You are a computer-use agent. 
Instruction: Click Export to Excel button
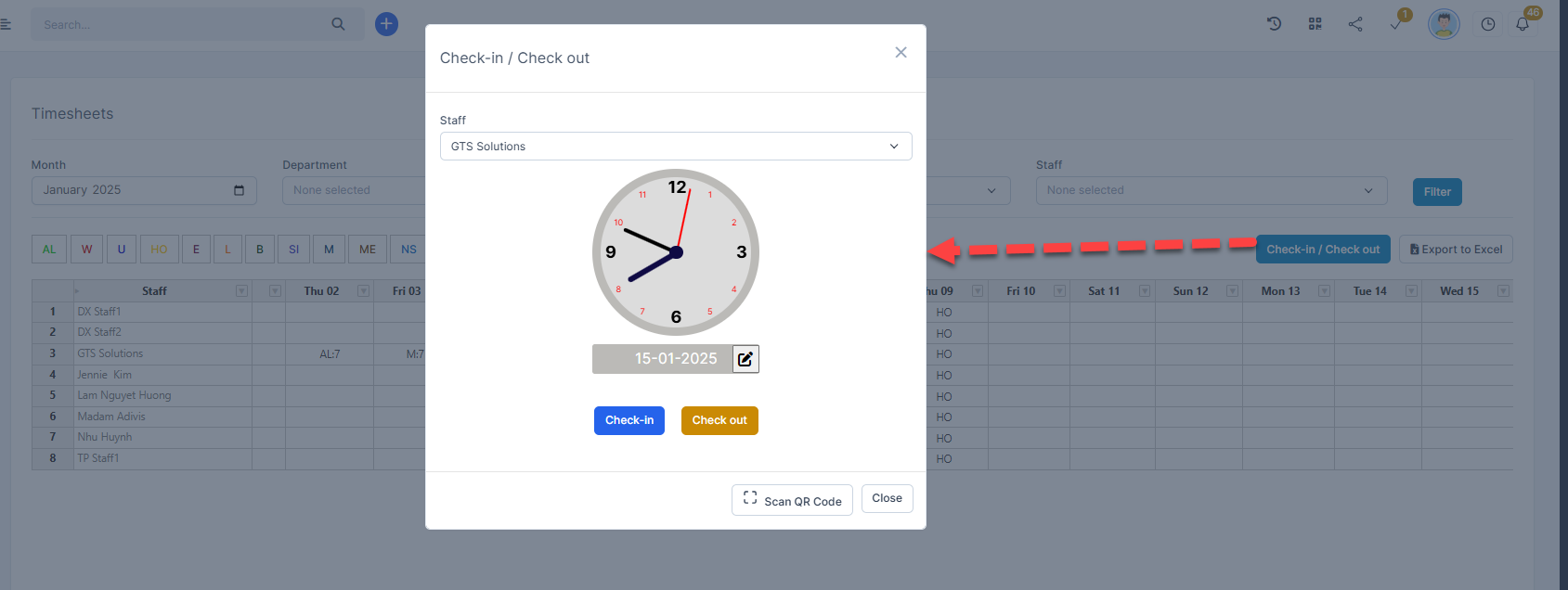coord(1456,250)
